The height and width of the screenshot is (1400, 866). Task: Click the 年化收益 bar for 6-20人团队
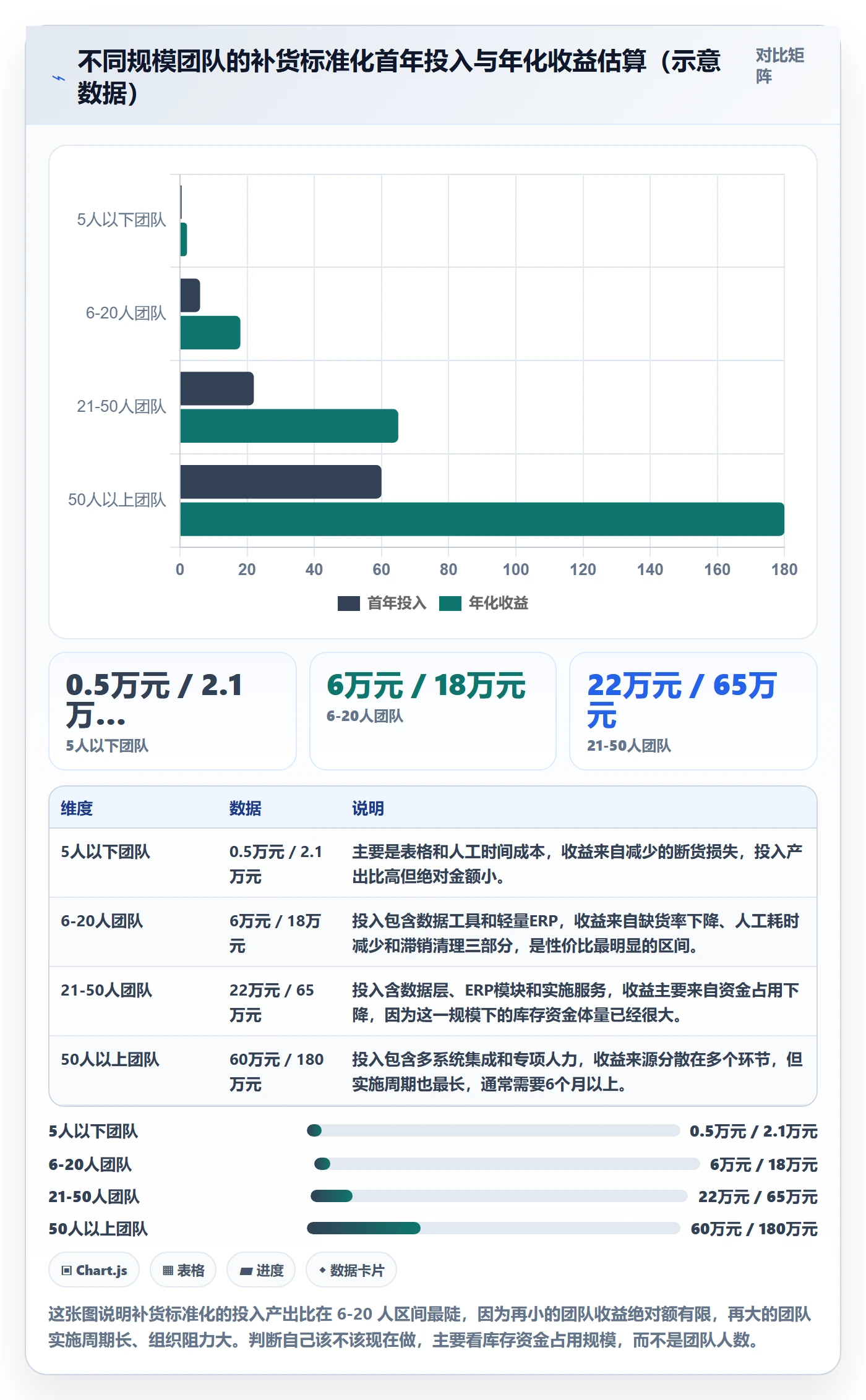(210, 333)
